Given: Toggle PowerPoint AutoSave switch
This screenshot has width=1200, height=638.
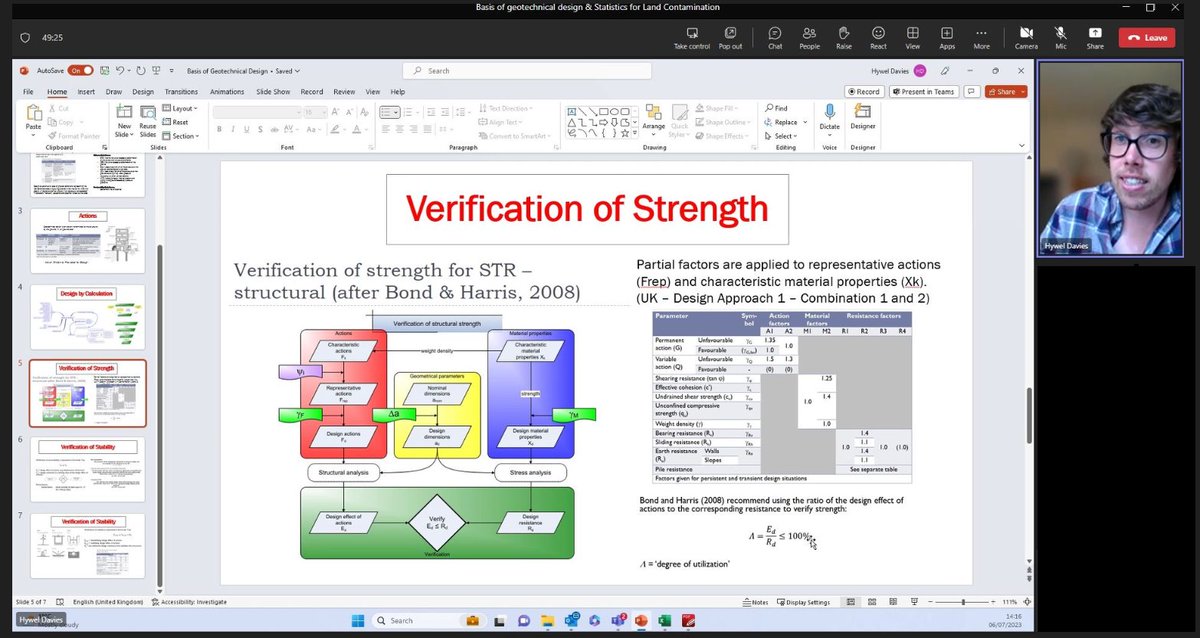Looking at the screenshot, I should point(80,71).
